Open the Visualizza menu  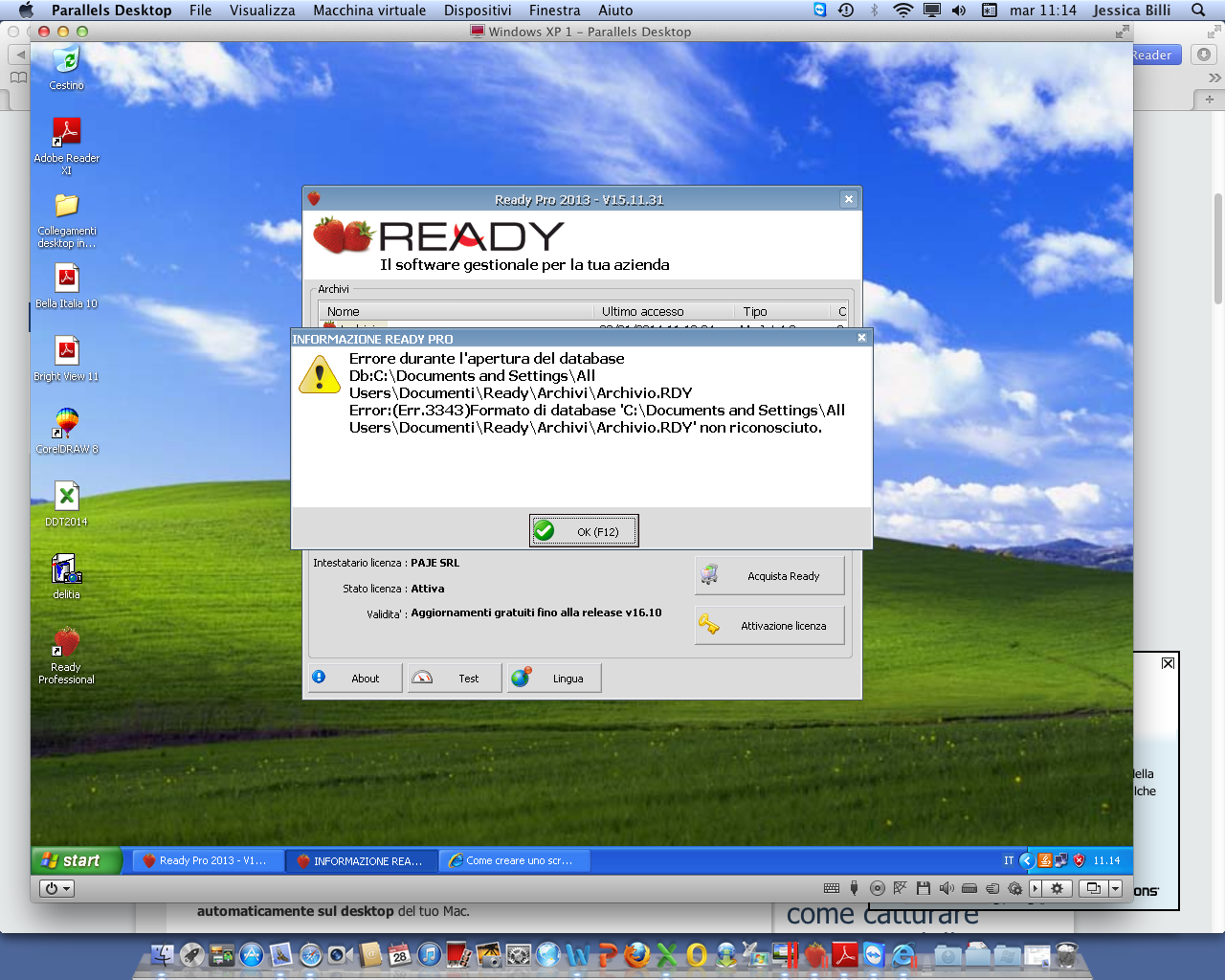click(262, 11)
